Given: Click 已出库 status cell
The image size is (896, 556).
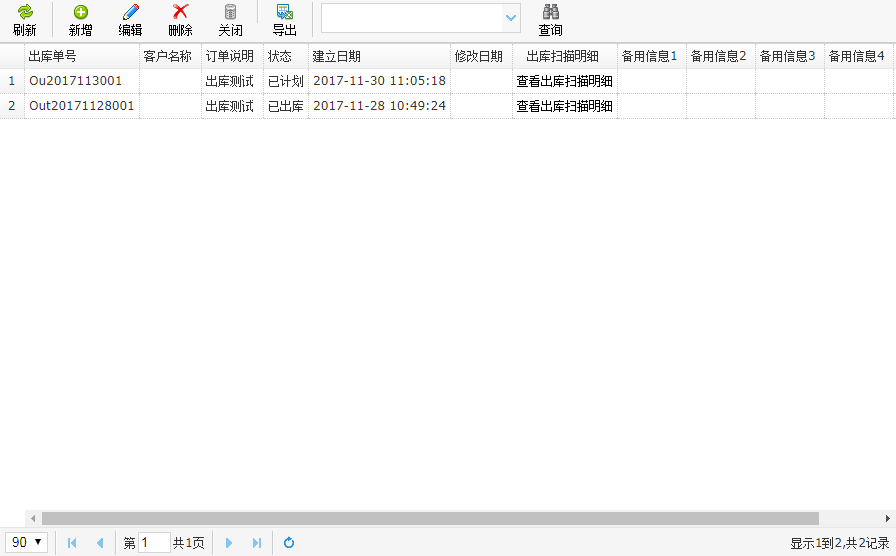Looking at the screenshot, I should pyautogui.click(x=286, y=106).
